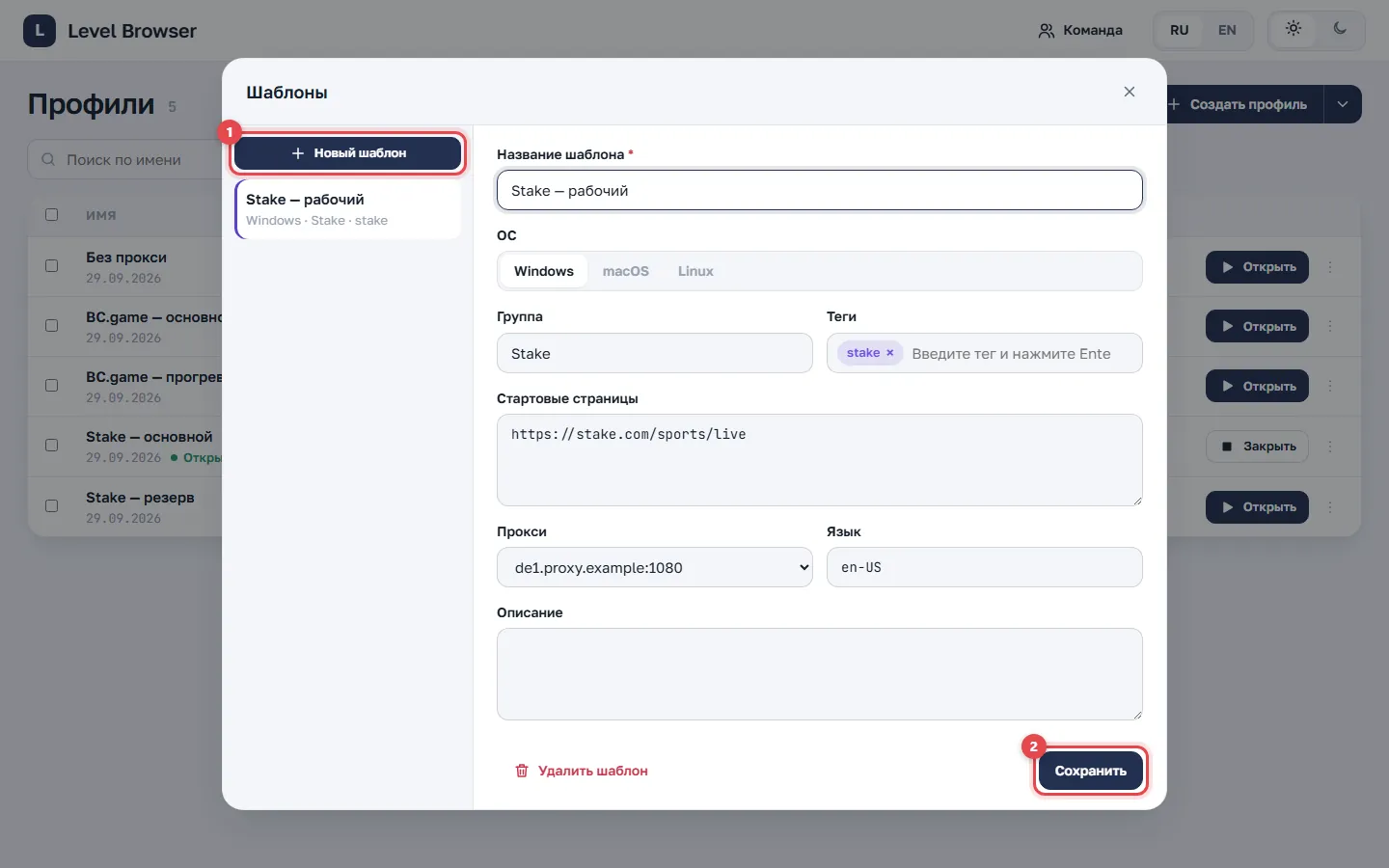
Task: Close the running Stake — основной profile
Action: (1257, 447)
